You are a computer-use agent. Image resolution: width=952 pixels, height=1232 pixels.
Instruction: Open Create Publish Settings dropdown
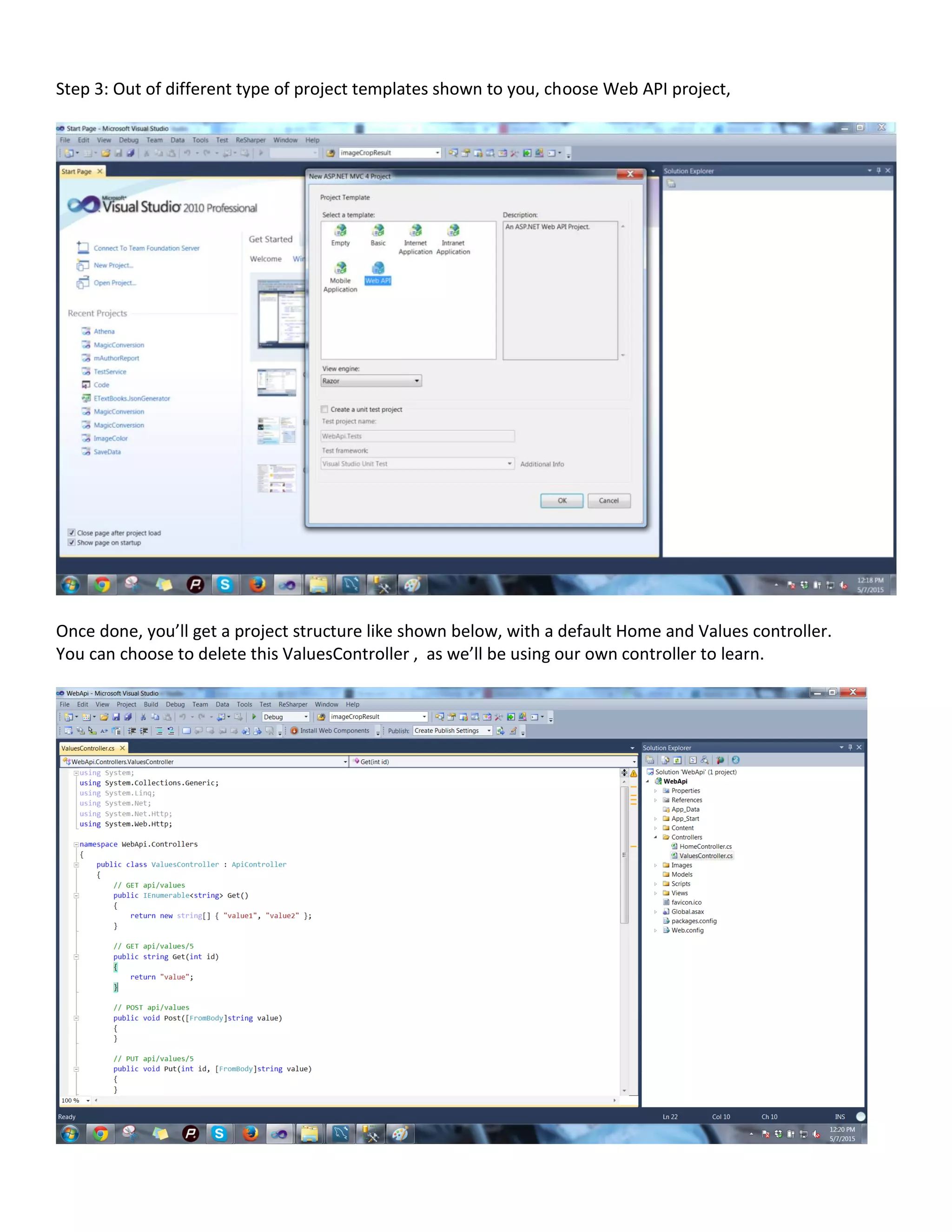[x=453, y=730]
